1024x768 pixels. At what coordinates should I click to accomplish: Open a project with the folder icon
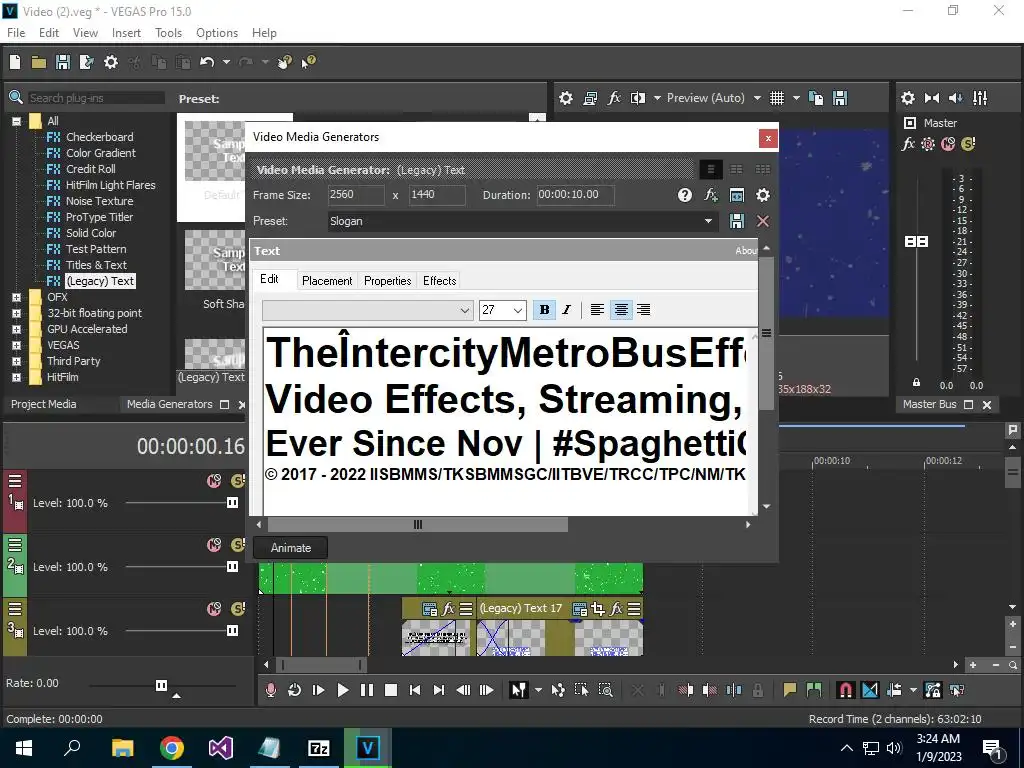[x=39, y=62]
